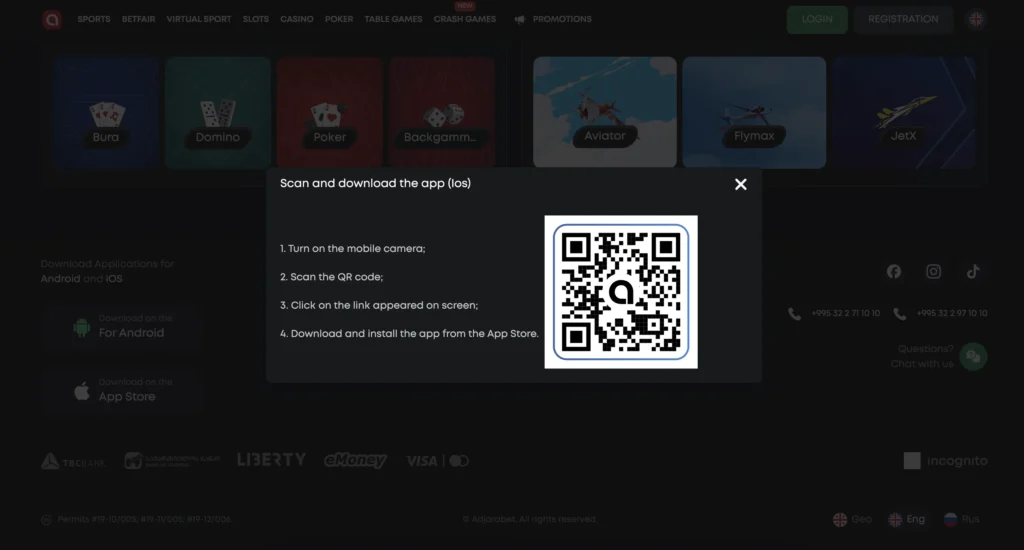The height and width of the screenshot is (550, 1024).
Task: Click the App Store download button
Action: coord(123,390)
